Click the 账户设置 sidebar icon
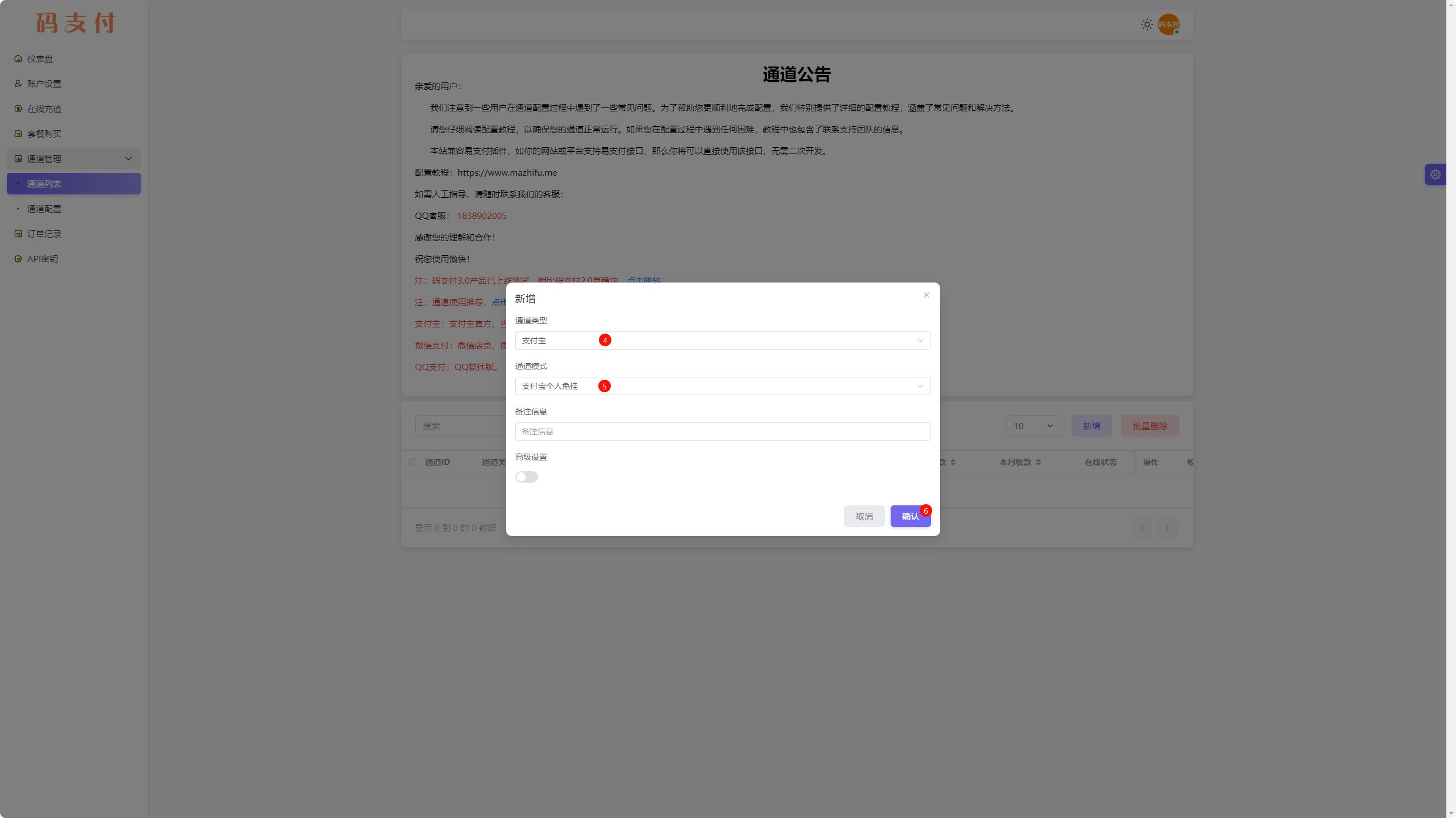1456x818 pixels. pyautogui.click(x=18, y=84)
